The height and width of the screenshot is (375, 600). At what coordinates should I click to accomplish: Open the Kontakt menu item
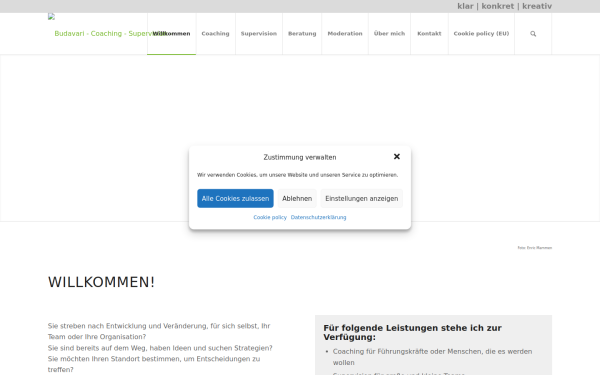tap(429, 34)
